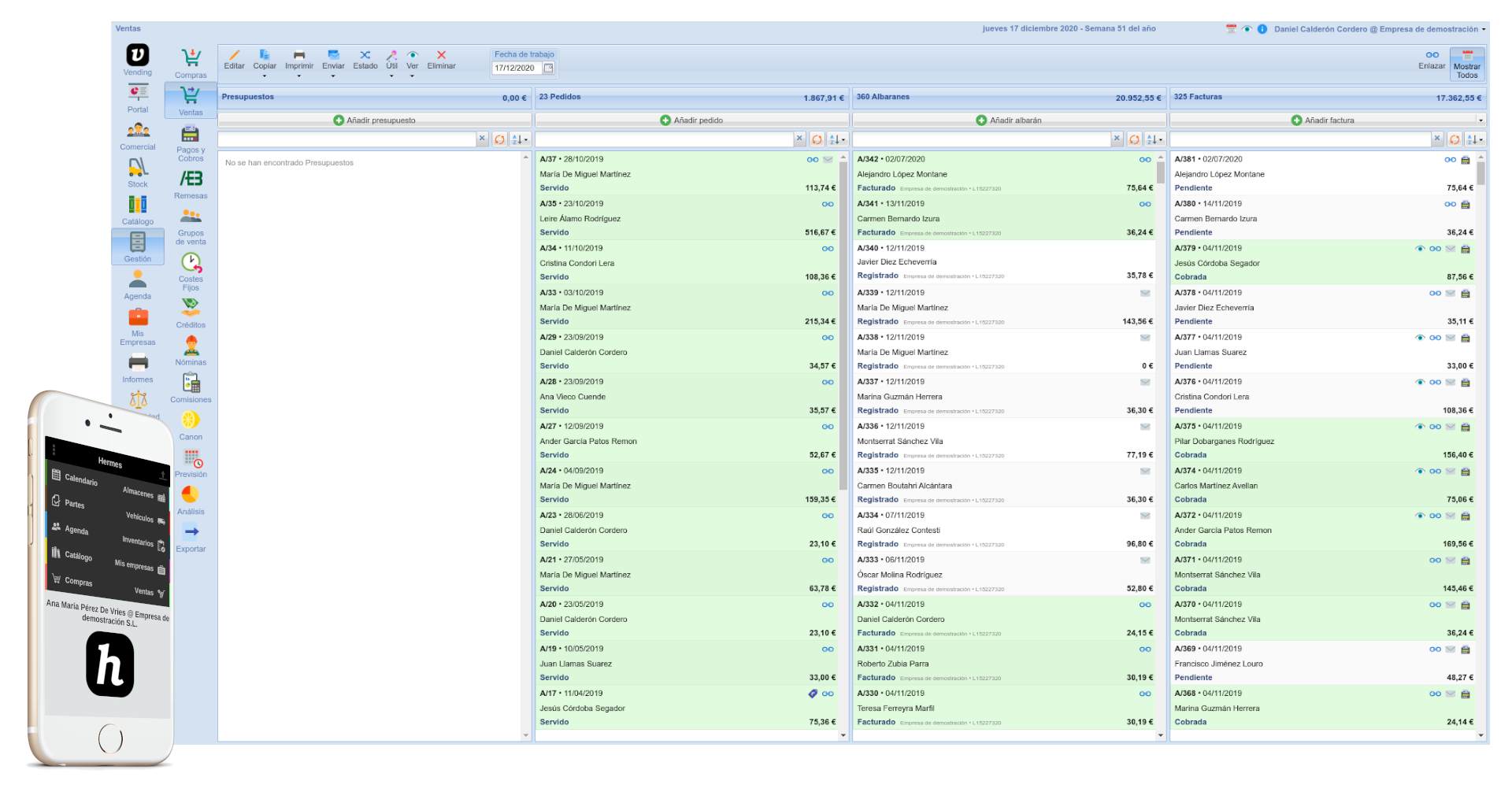Click the Nóminas worker icon
This screenshot has height=792, width=1512.
click(191, 346)
